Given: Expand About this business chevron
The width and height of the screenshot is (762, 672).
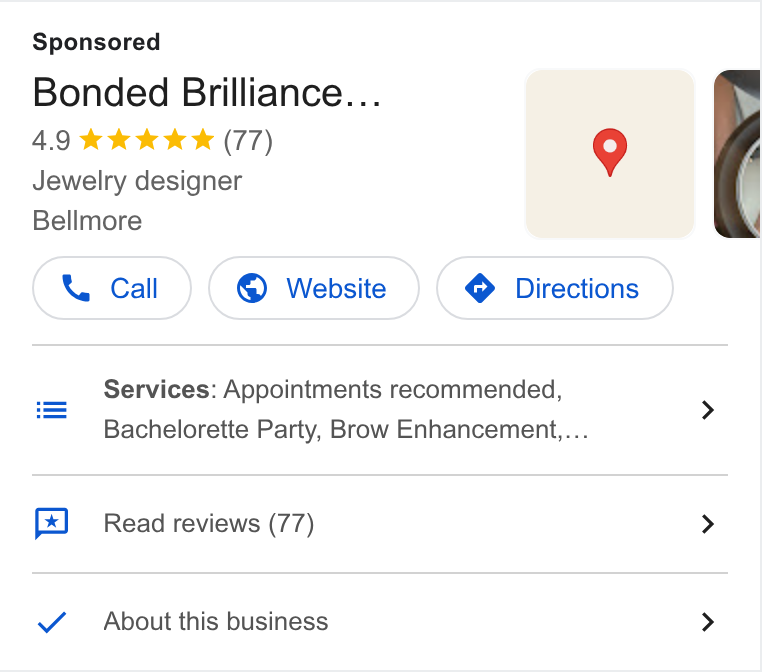Looking at the screenshot, I should tap(708, 622).
